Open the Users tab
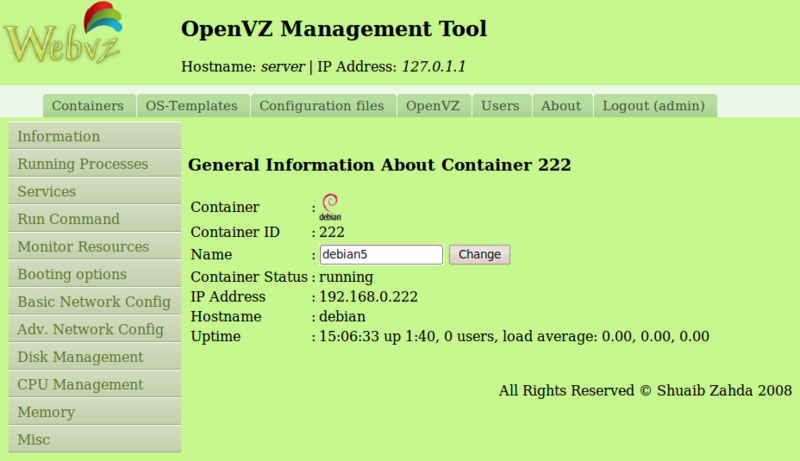 [x=501, y=106]
